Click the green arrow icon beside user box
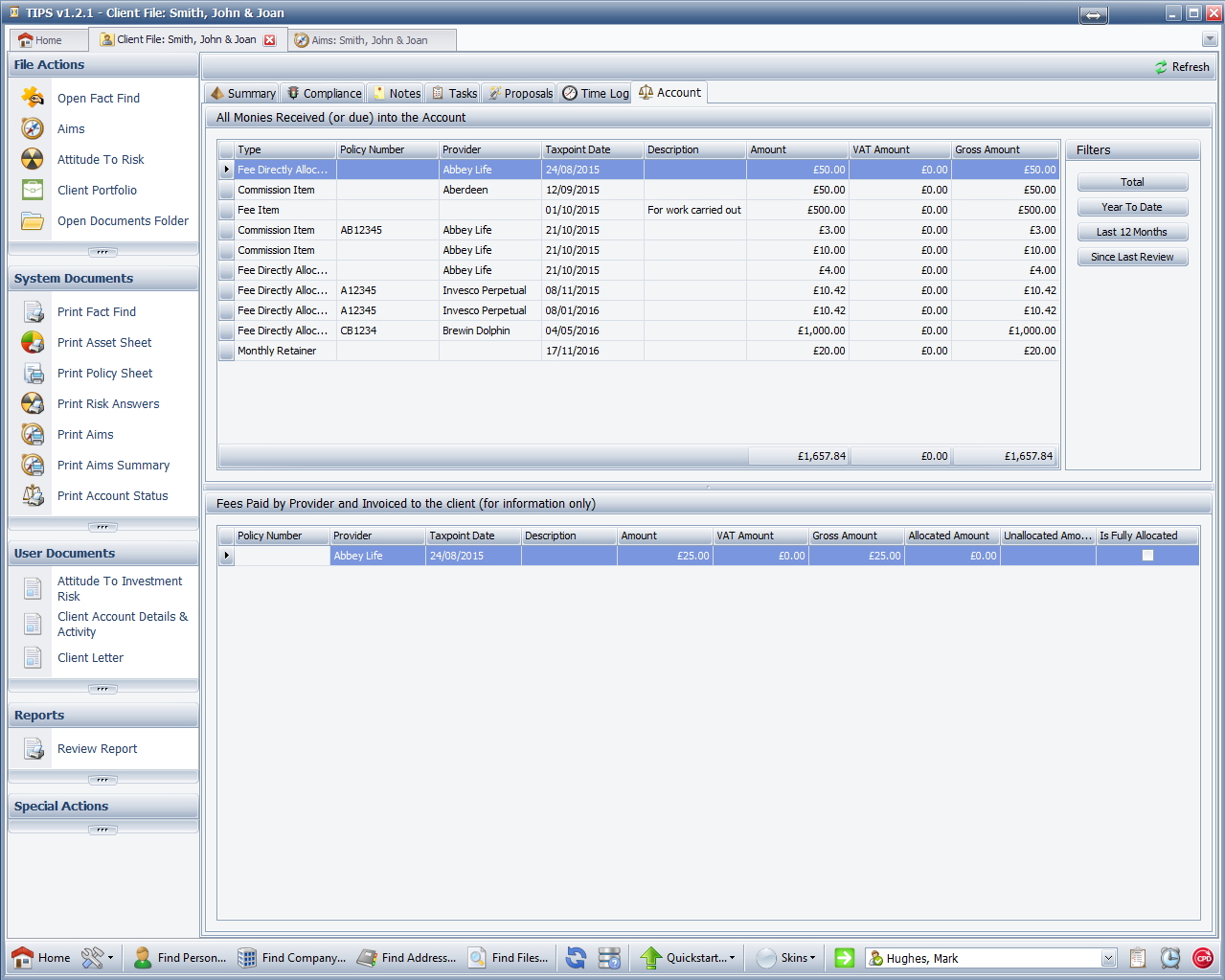 pyautogui.click(x=844, y=958)
